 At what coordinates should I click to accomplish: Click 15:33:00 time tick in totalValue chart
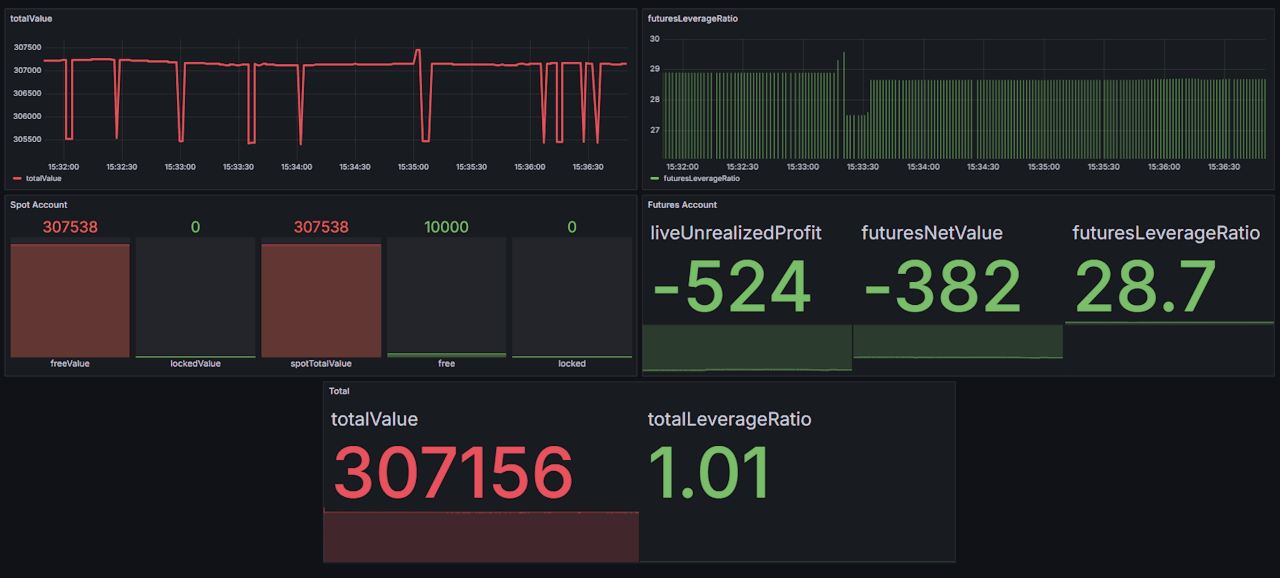click(180, 167)
